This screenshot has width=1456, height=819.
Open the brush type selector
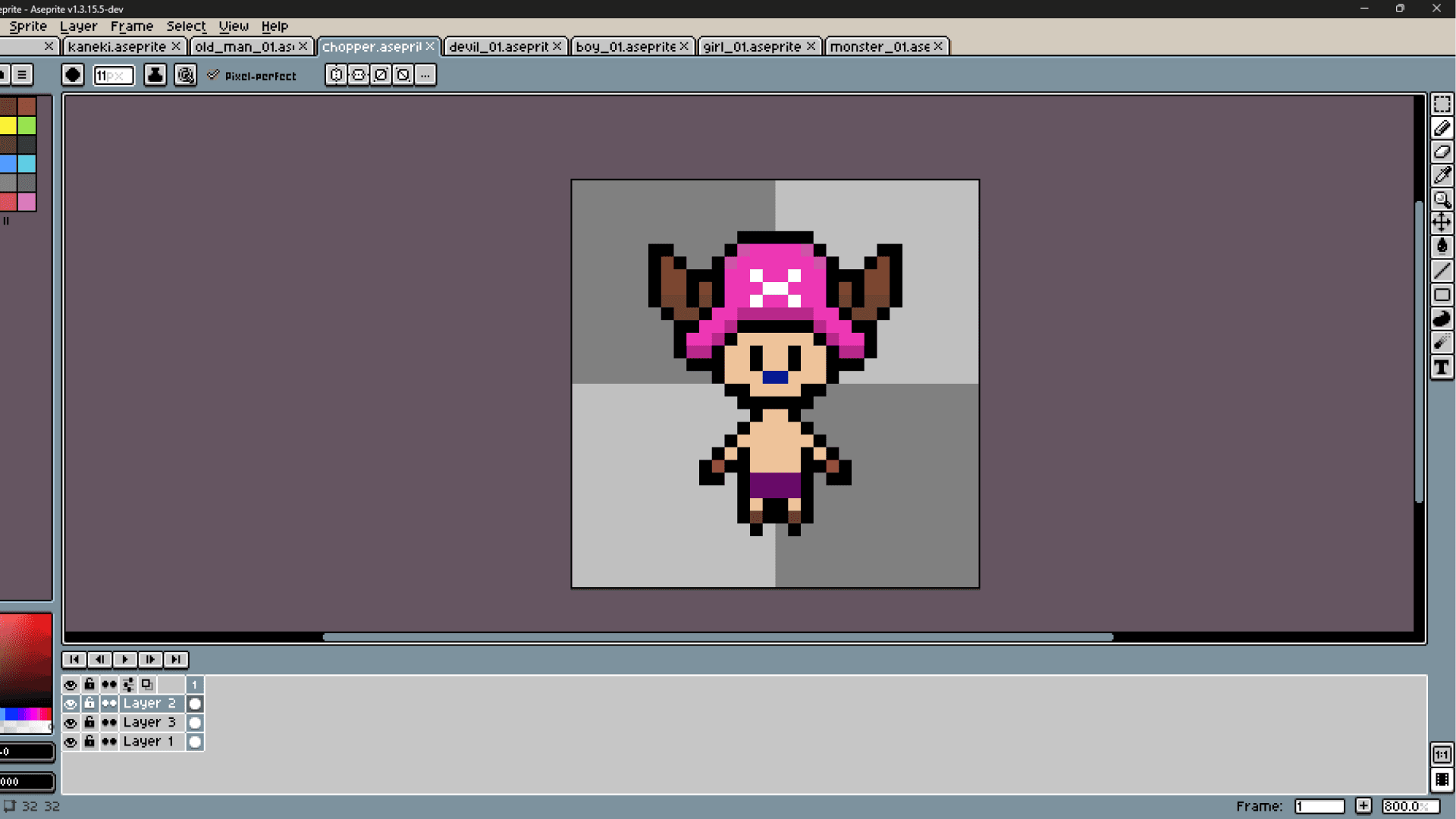point(73,74)
